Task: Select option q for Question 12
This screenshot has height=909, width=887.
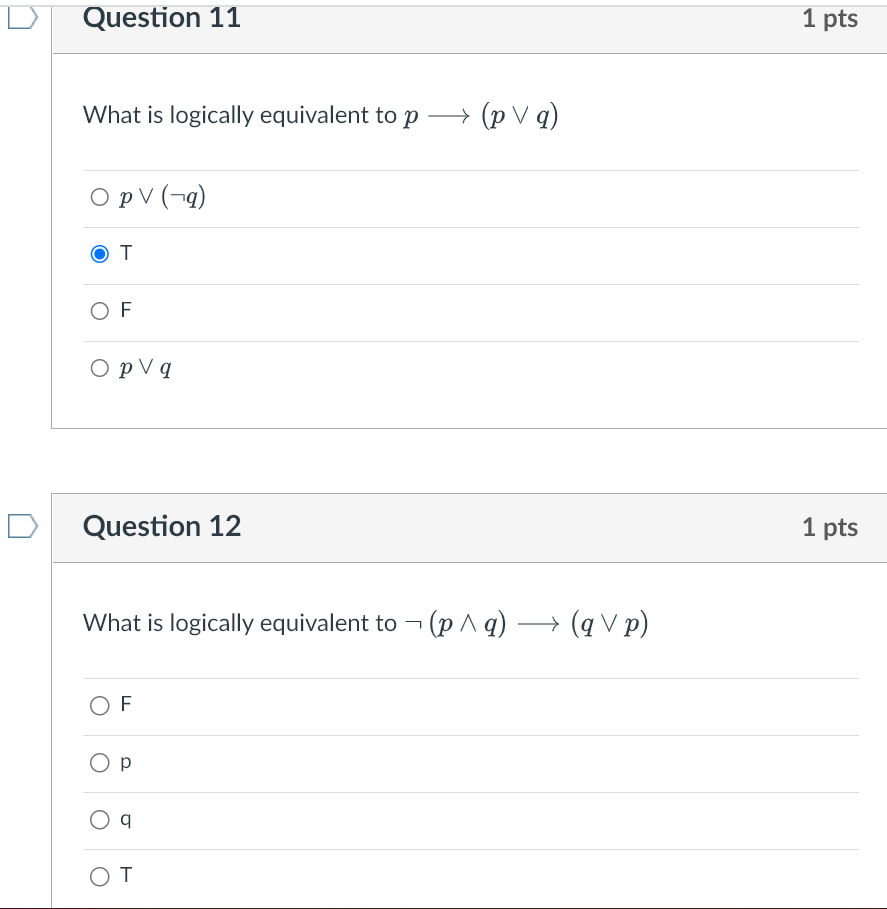Action: pyautogui.click(x=100, y=819)
